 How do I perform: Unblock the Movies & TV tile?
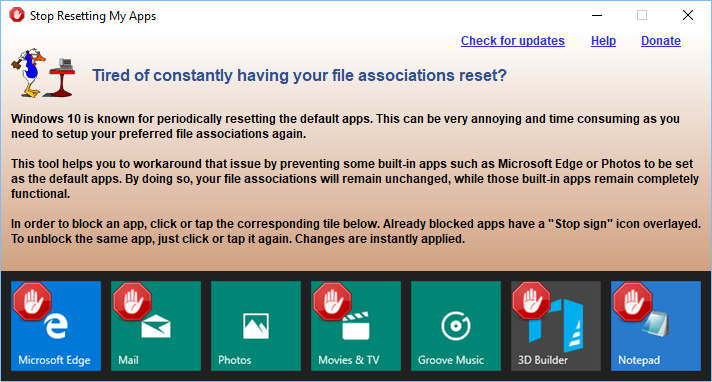[x=356, y=326]
